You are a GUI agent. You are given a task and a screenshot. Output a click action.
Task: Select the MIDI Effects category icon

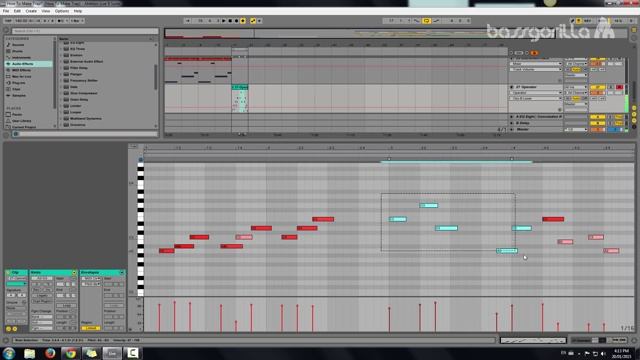(8, 70)
